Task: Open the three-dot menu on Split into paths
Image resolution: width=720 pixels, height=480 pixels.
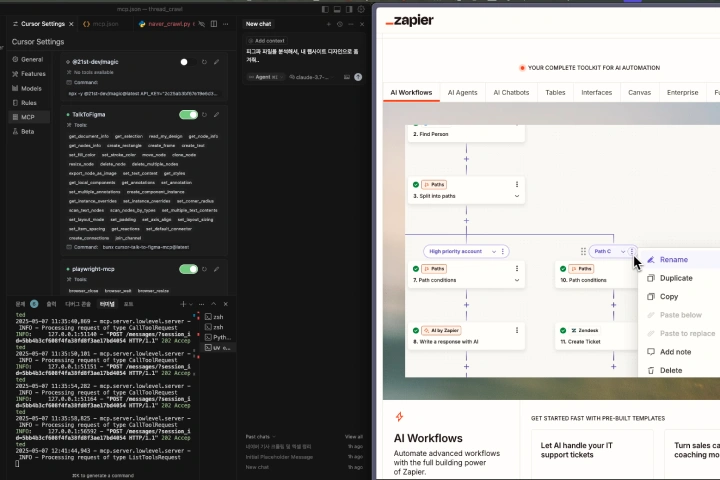Action: (x=517, y=184)
